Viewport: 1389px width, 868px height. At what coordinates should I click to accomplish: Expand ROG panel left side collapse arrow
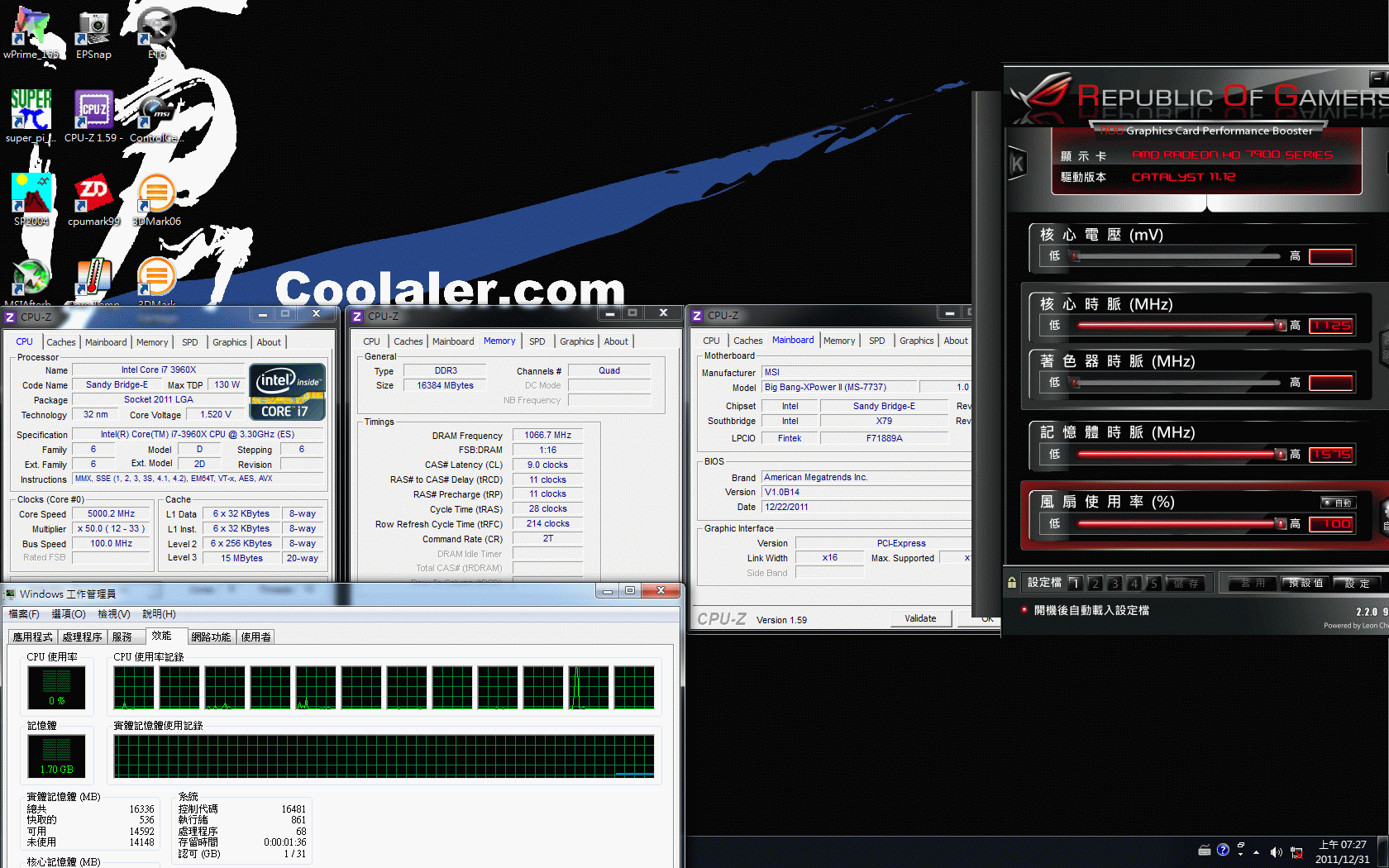coord(1017,165)
